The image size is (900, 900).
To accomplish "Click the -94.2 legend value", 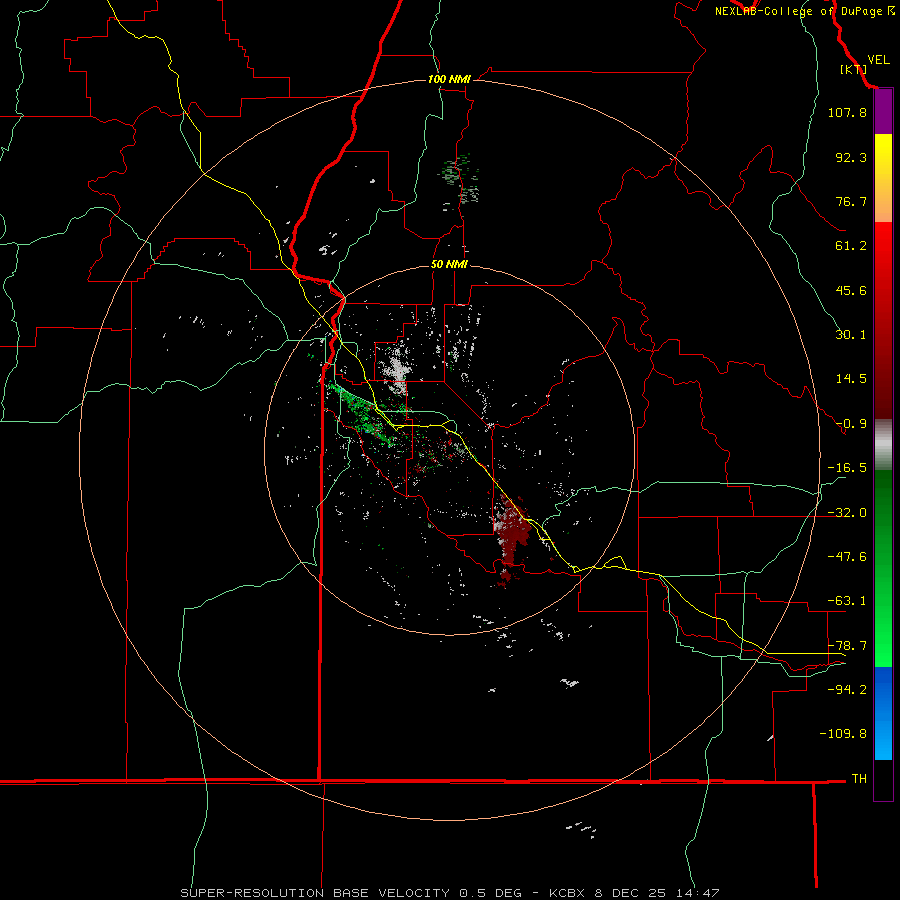I will pyautogui.click(x=847, y=689).
